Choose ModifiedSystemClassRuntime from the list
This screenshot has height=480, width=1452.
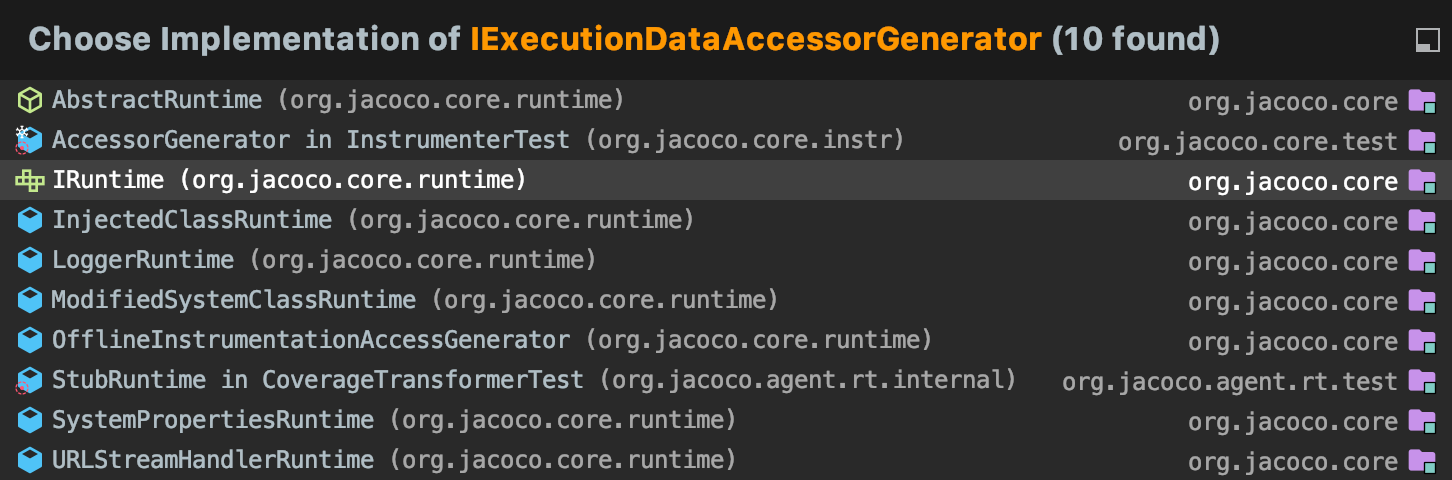[x=233, y=300]
